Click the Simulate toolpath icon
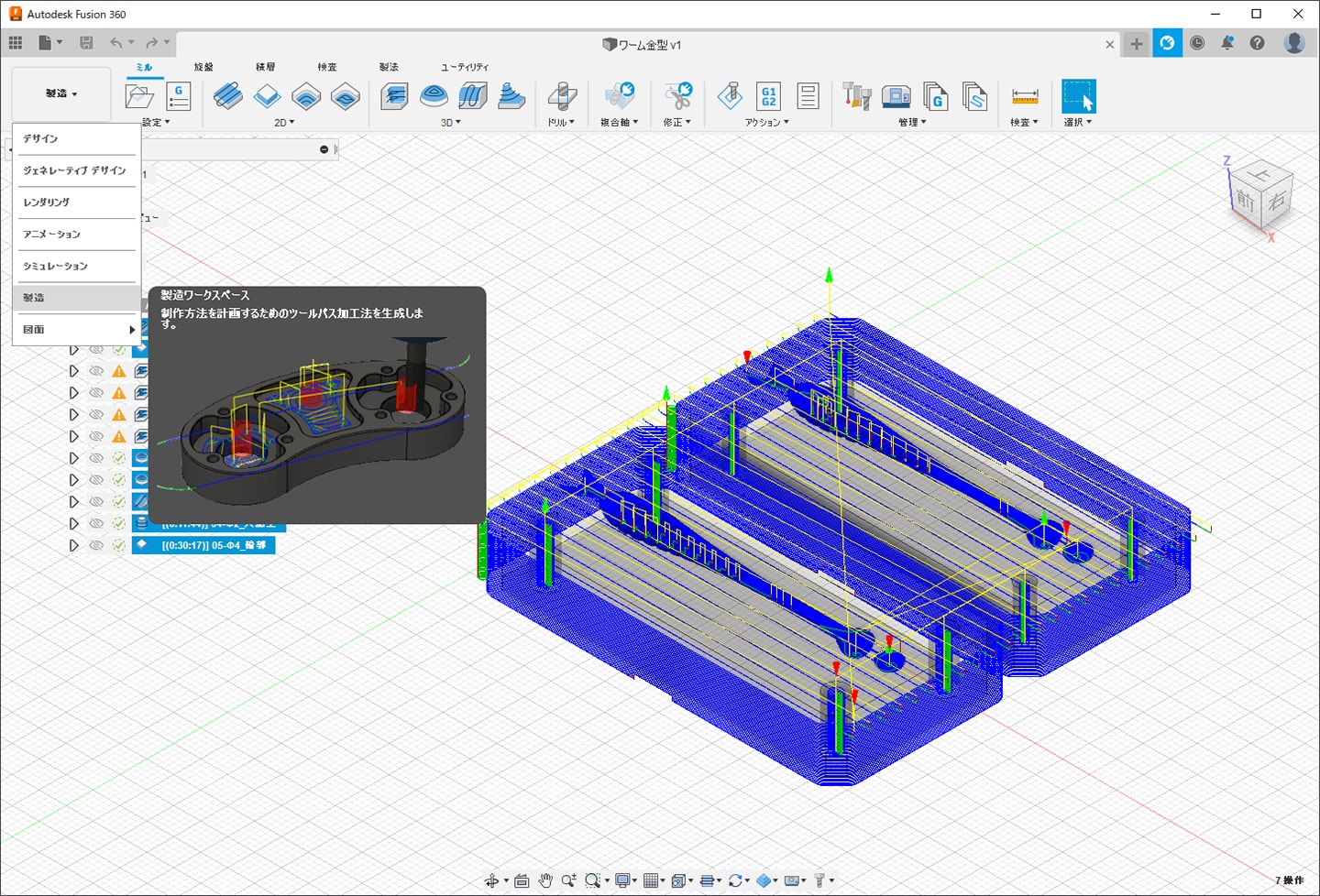 pyautogui.click(x=730, y=96)
